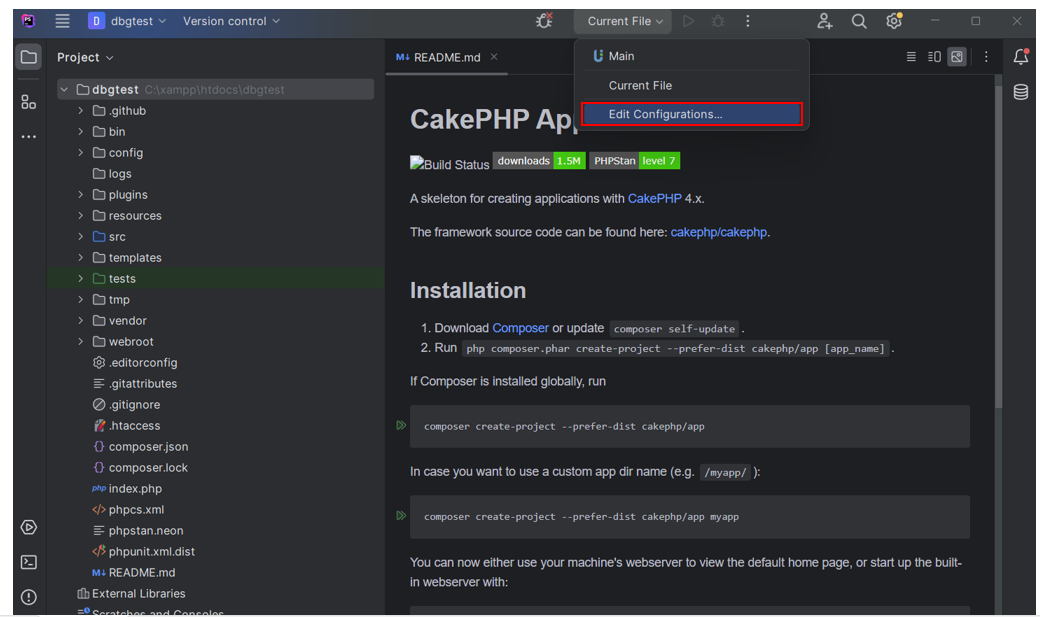
Task: Click the Debug bug icon in toolbar
Action: tap(718, 21)
